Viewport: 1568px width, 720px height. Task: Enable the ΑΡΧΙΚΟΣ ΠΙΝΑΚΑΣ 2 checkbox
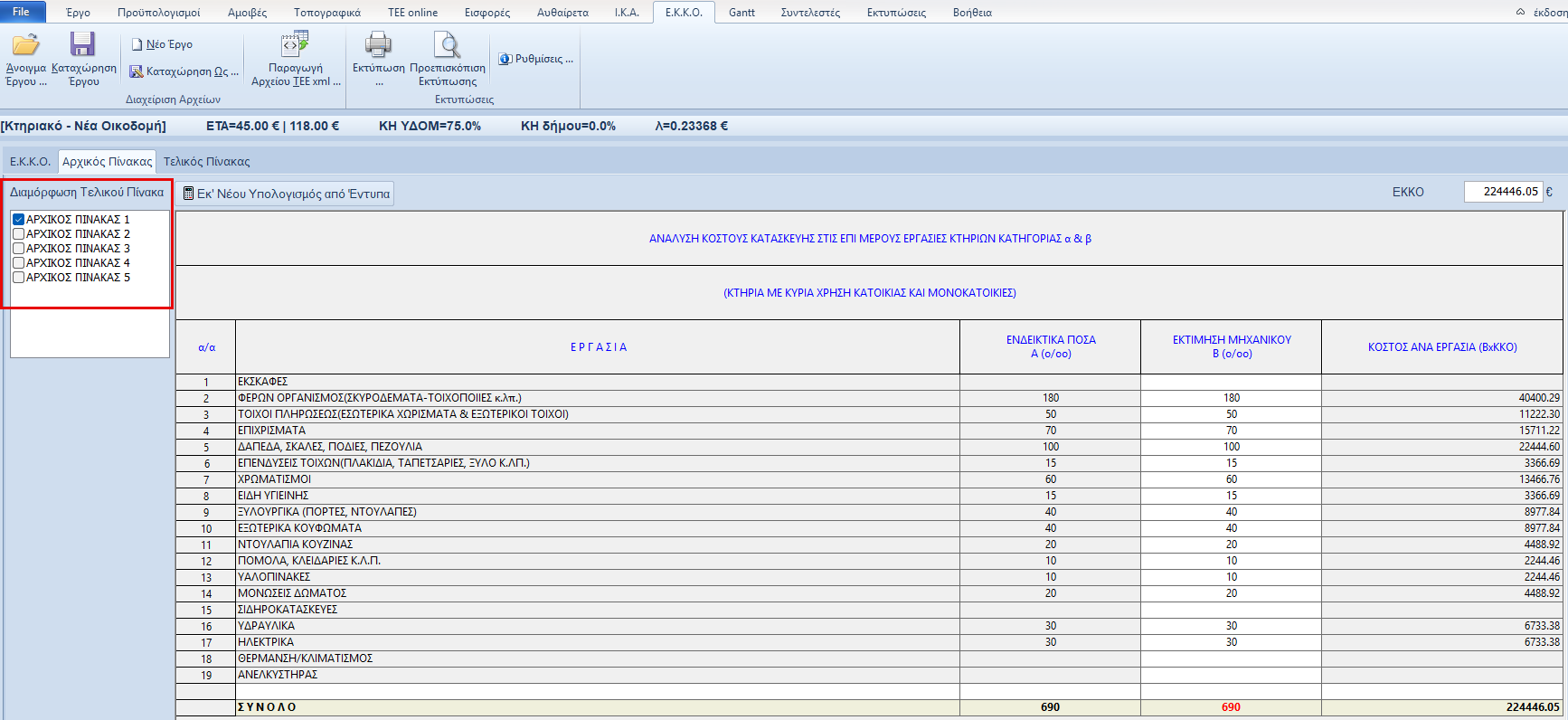[18, 234]
